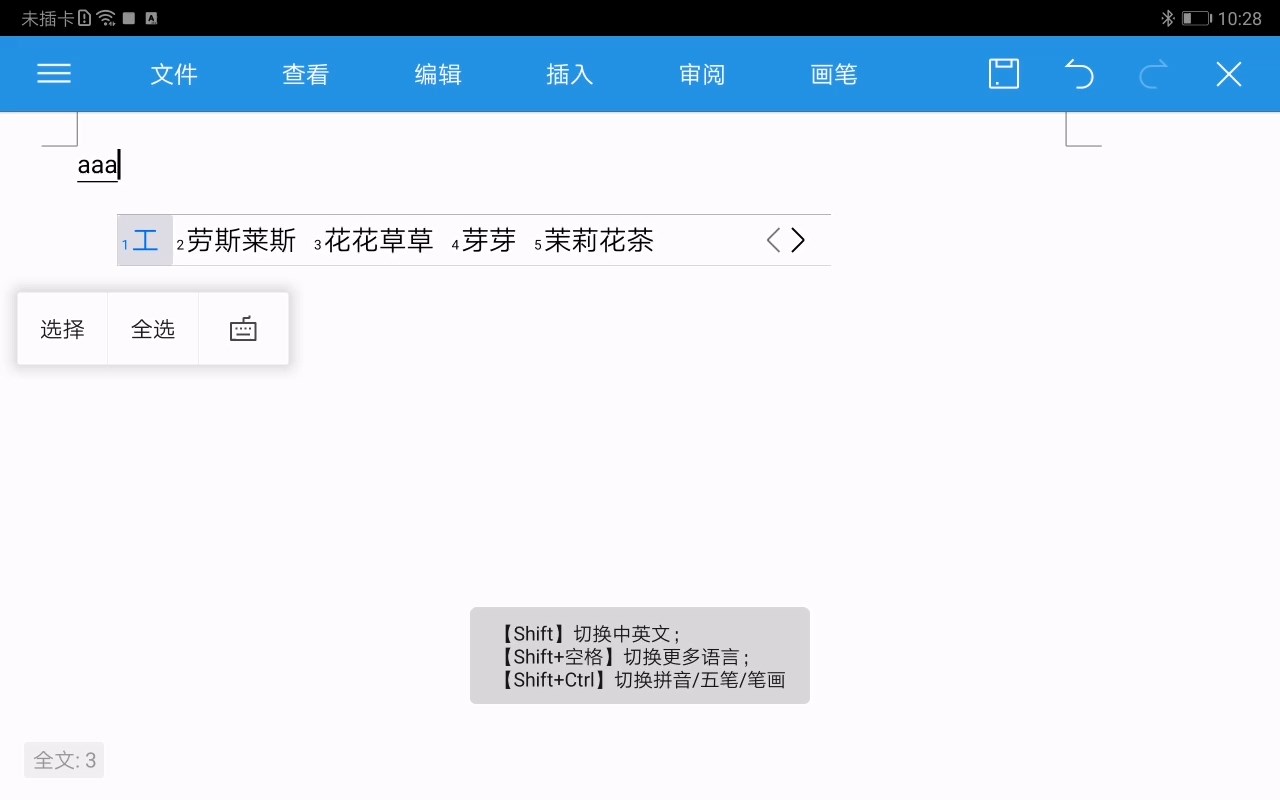The height and width of the screenshot is (800, 1280).
Task: Tap the left chevron in candidate bar
Action: pos(772,240)
